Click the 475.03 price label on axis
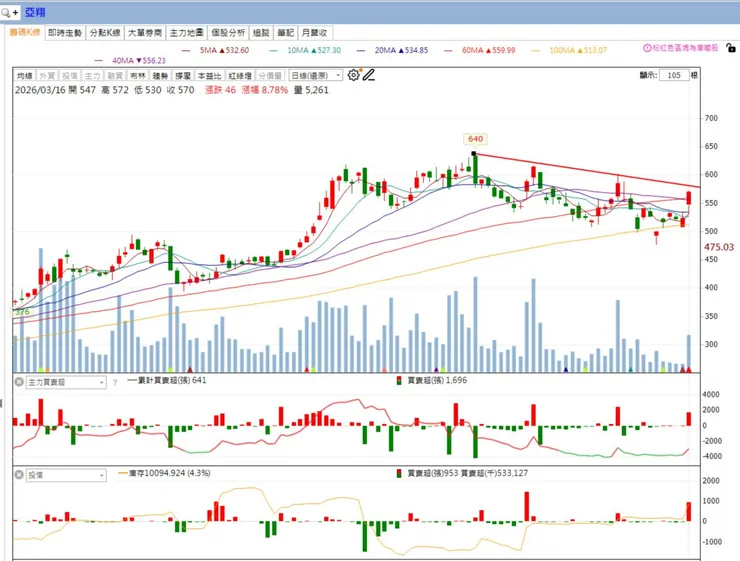The width and height of the screenshot is (740, 561). tap(719, 247)
